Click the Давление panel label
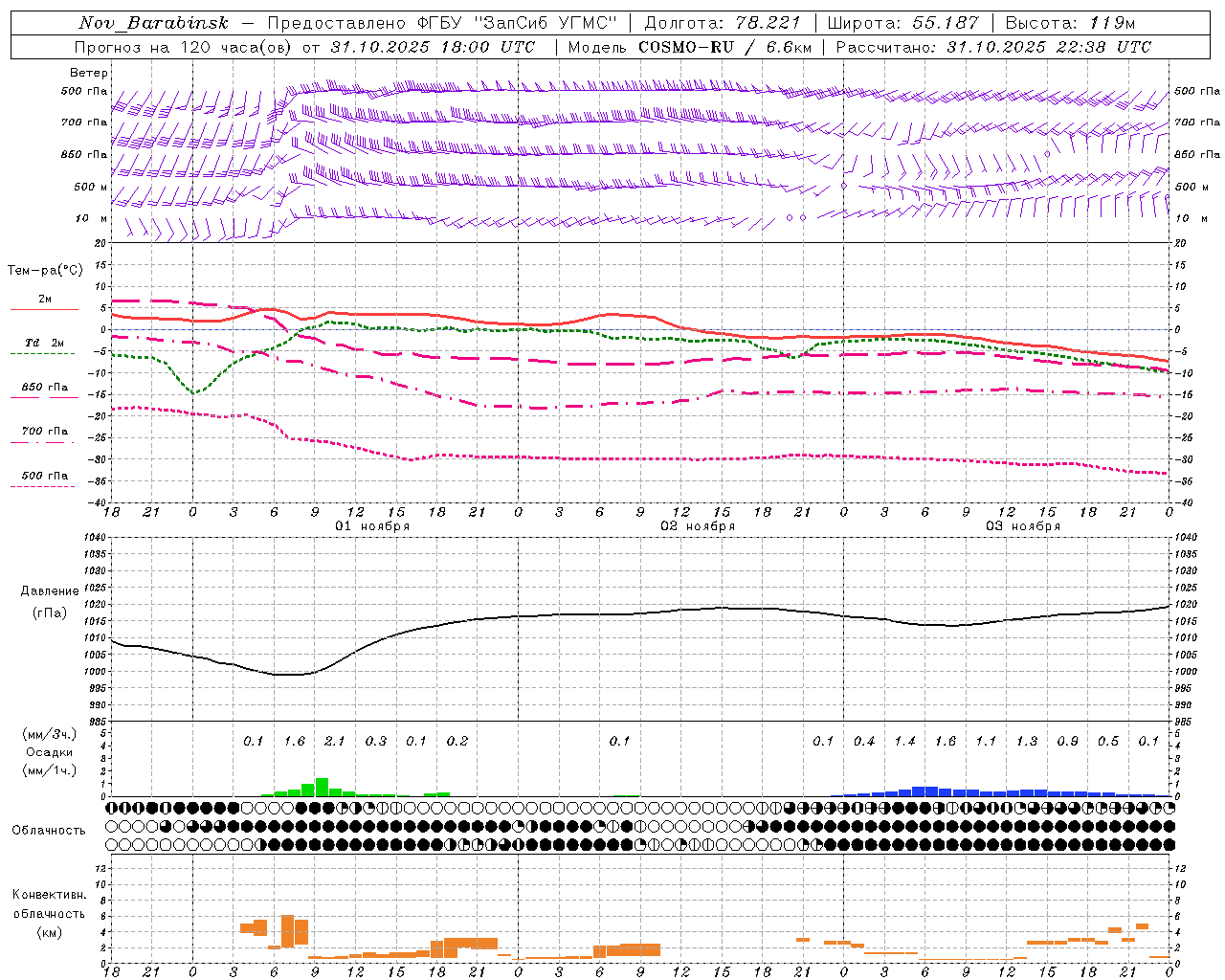Screen dimensions: 1225x980 [50, 591]
